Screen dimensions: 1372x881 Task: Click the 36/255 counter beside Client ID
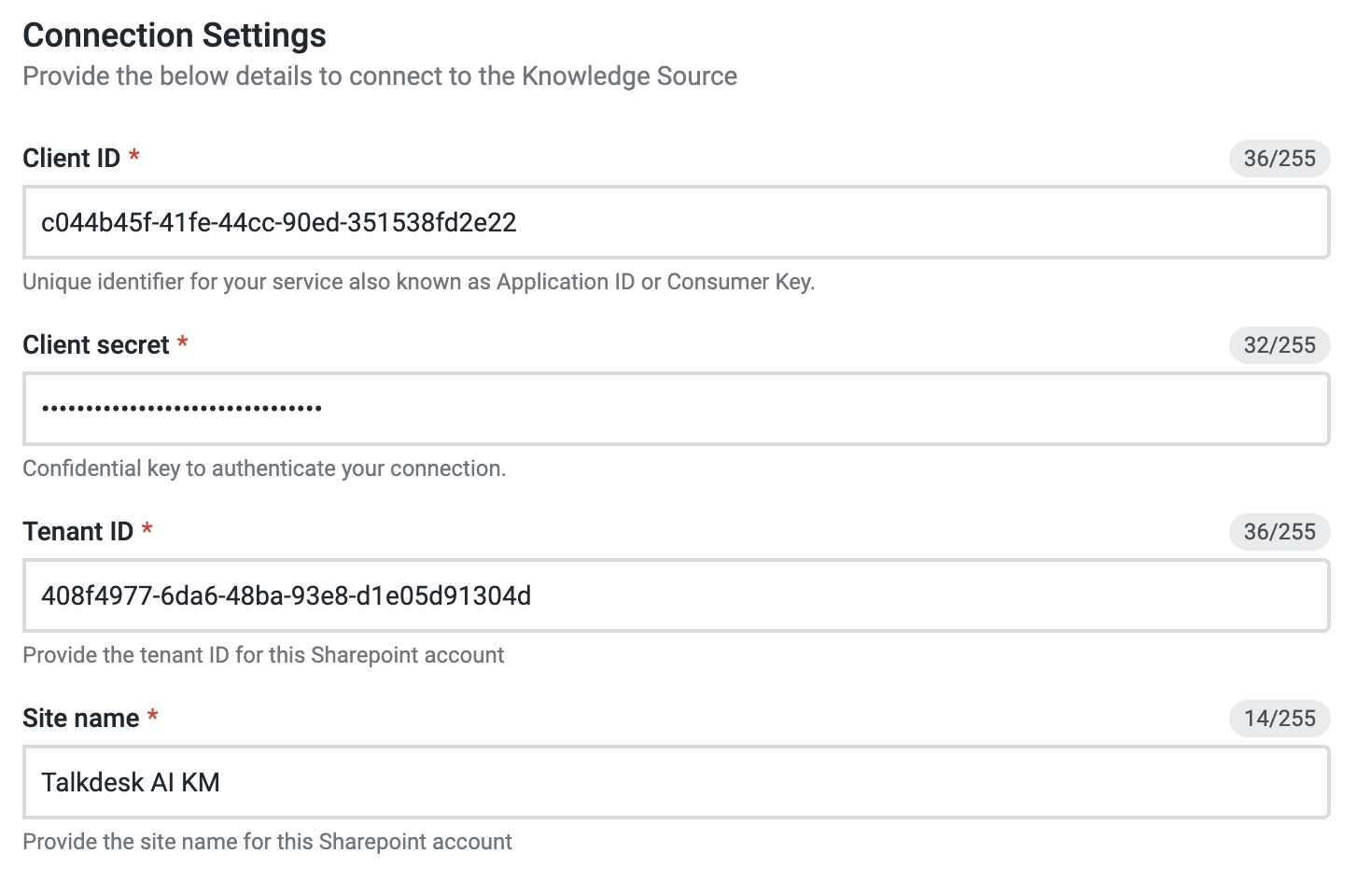point(1280,159)
